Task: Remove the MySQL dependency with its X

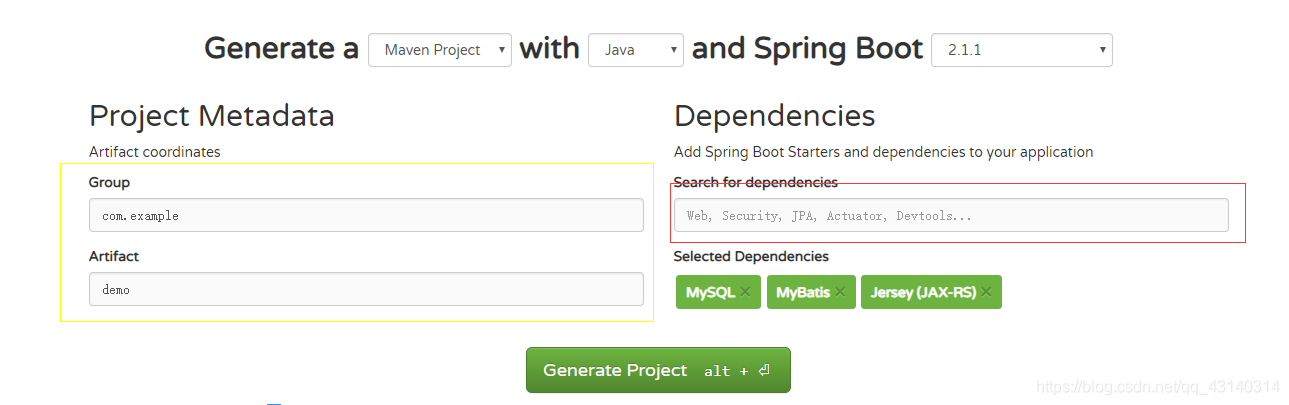Action: [745, 292]
